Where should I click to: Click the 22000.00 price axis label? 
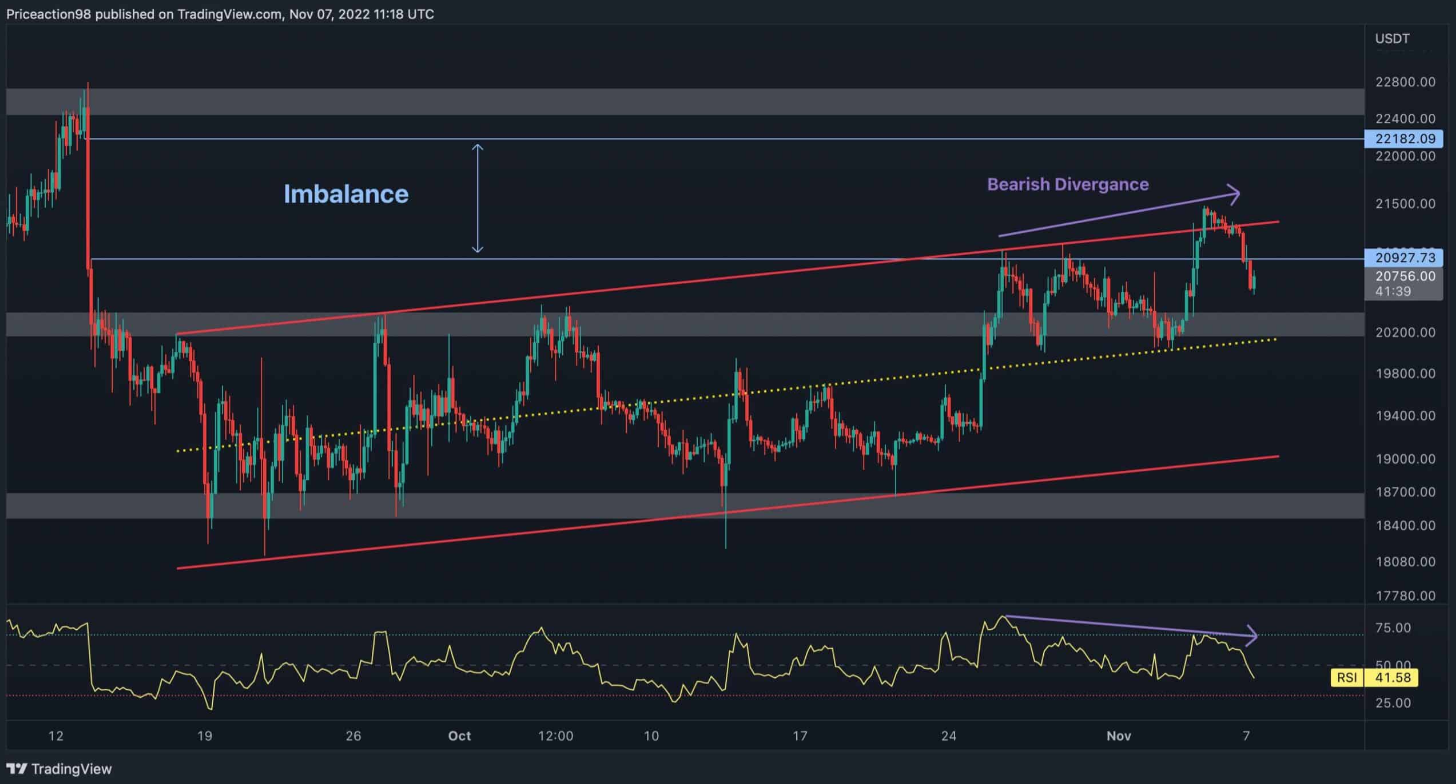pyautogui.click(x=1406, y=156)
